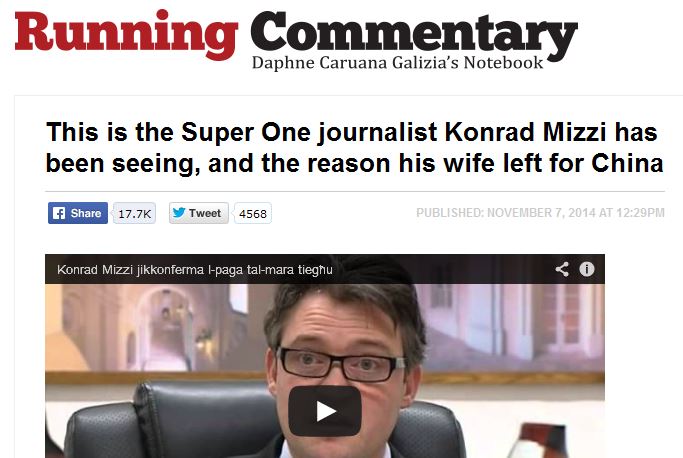Viewport: 683px width, 458px height.
Task: Click the video title 'Konrad Mizzi jikkonferma l-paga'
Action: tap(194, 270)
